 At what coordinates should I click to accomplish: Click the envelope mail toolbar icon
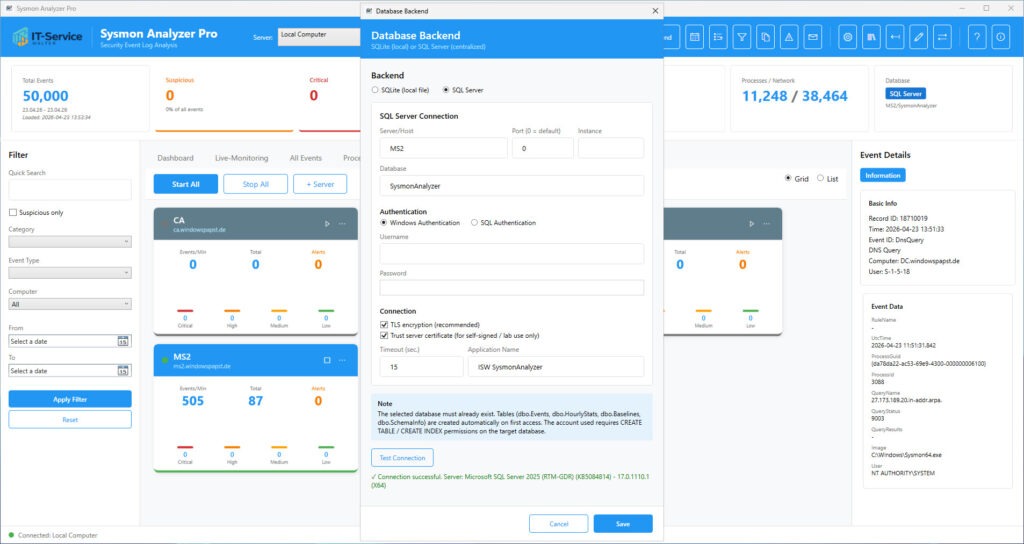[x=812, y=37]
